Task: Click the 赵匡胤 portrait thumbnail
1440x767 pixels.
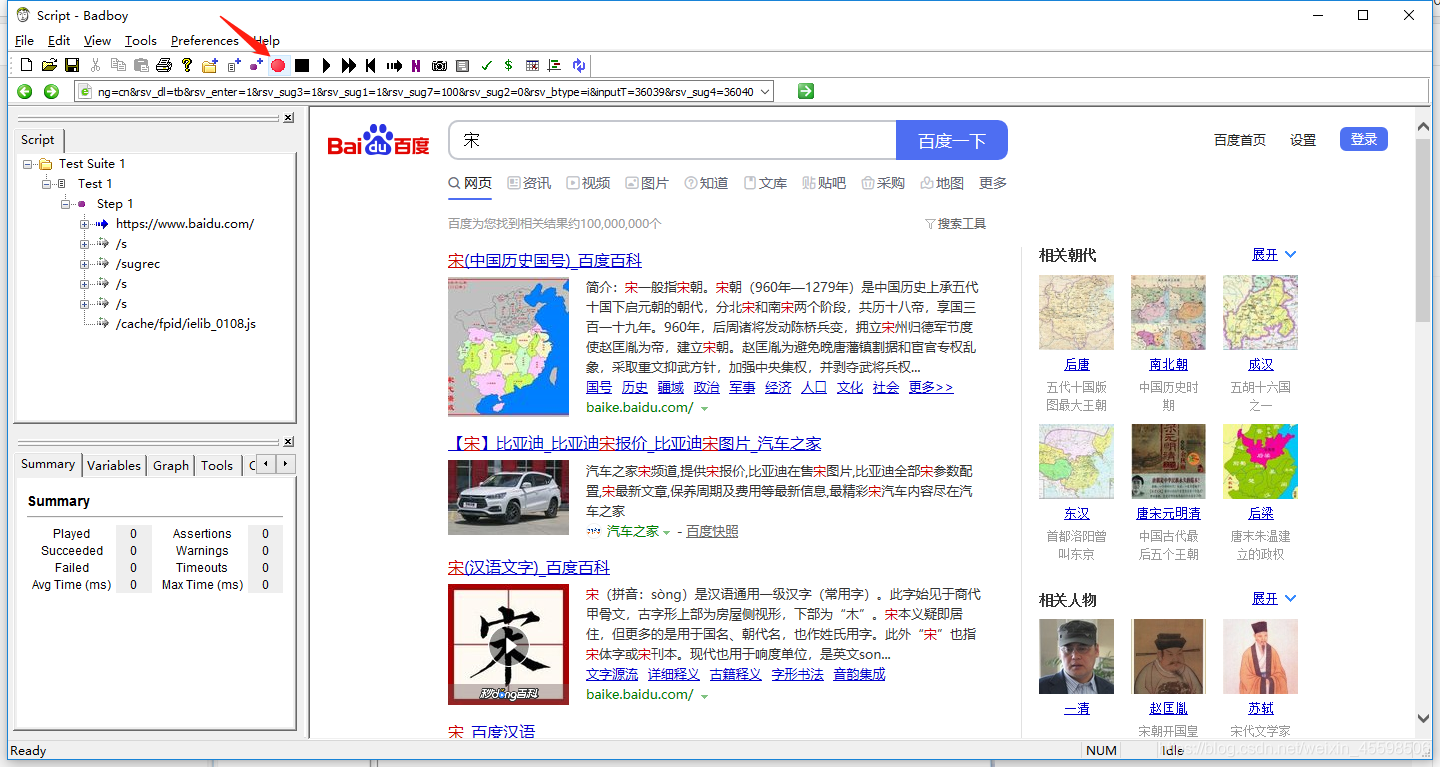Action: pos(1169,656)
